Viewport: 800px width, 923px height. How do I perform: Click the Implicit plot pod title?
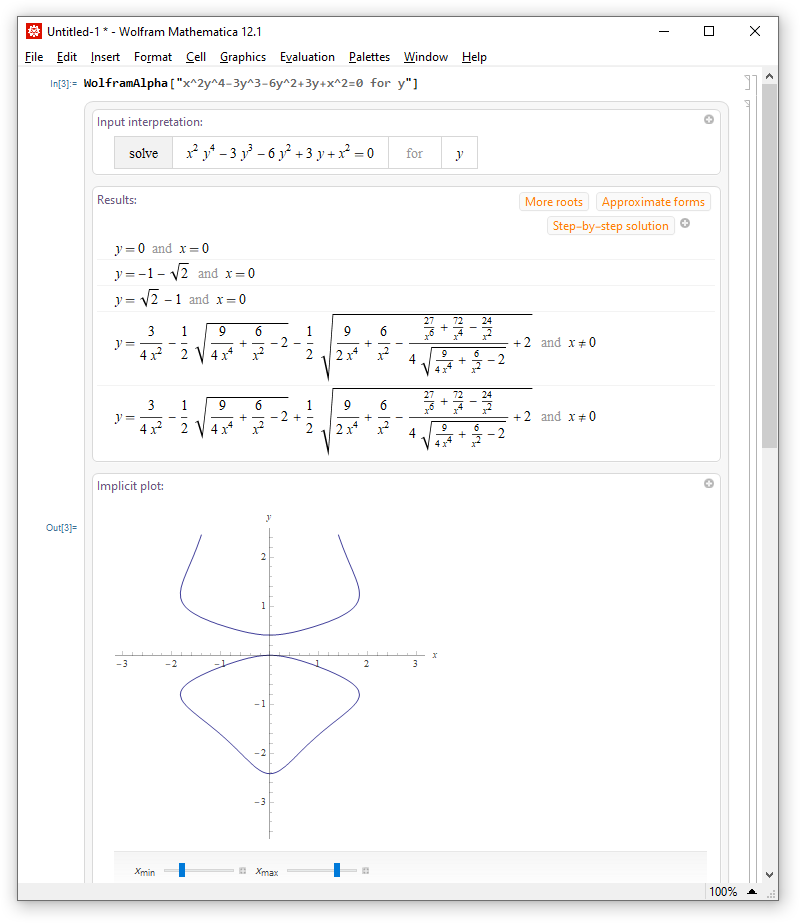tap(130, 486)
